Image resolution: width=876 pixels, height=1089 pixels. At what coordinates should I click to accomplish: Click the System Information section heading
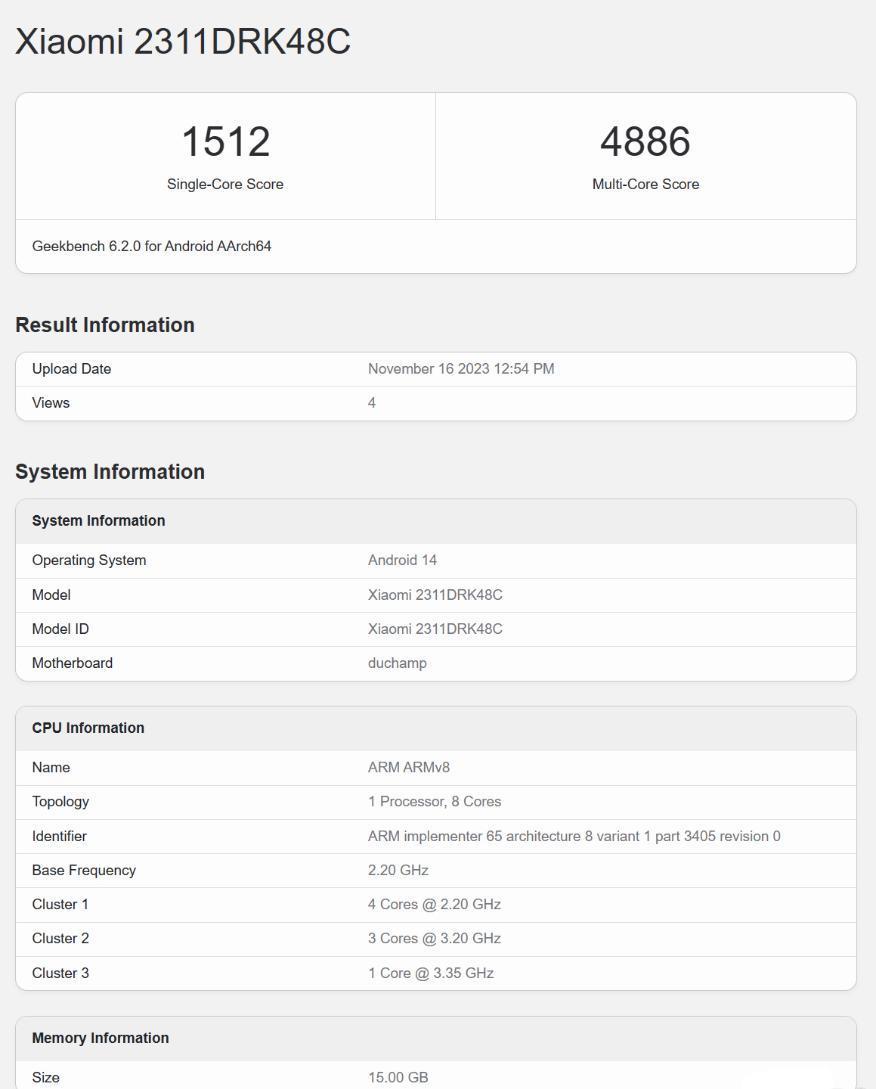tap(110, 471)
